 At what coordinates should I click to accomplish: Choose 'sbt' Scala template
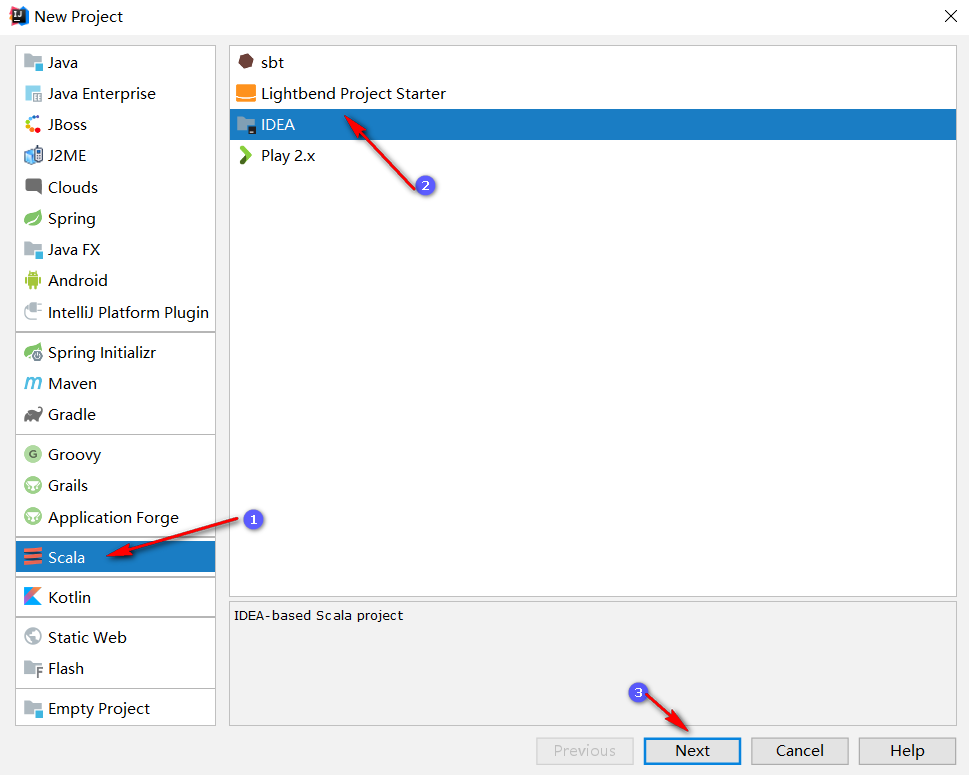[272, 62]
